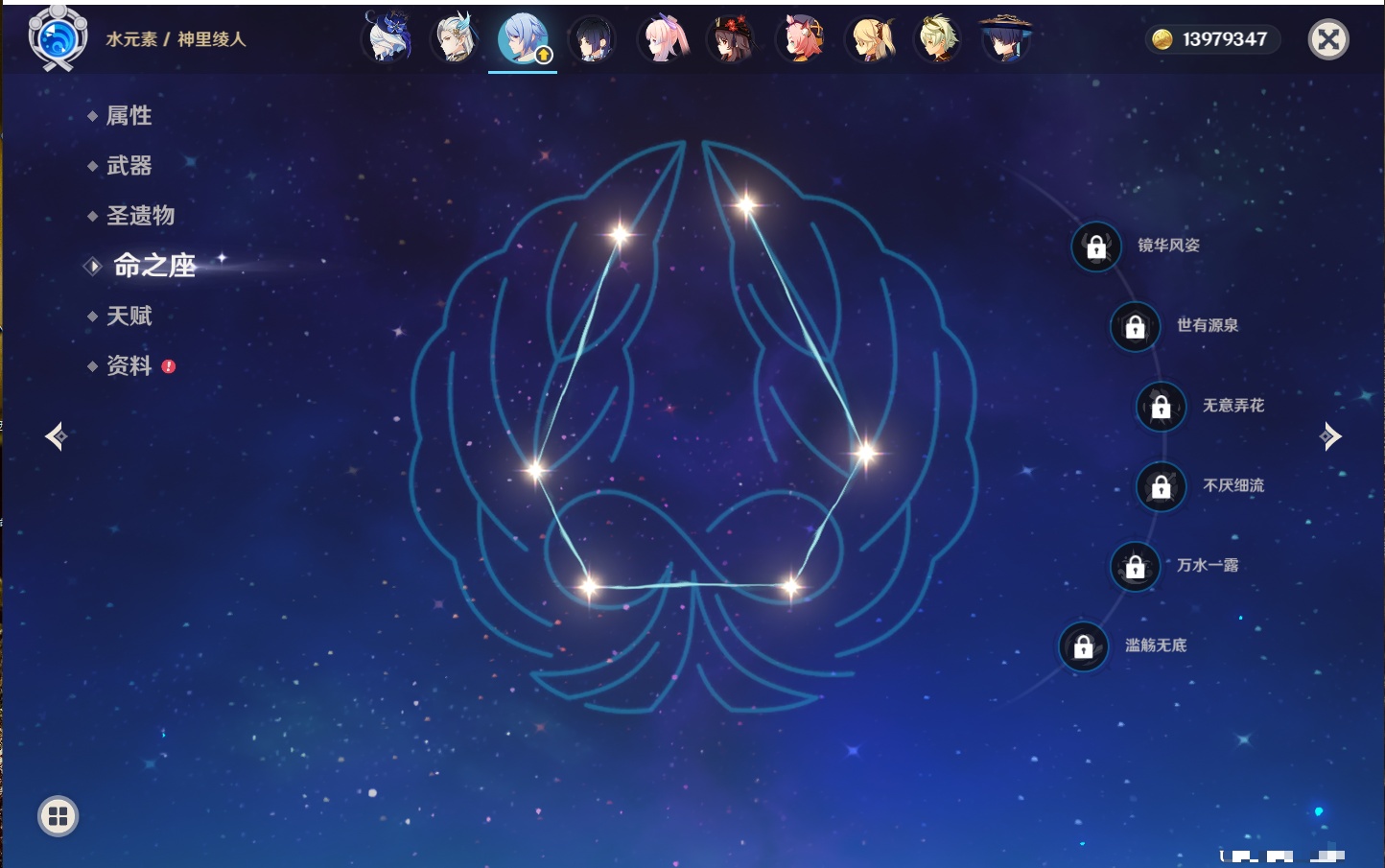Switch to the 武器 weapon menu item
The width and height of the screenshot is (1385, 868).
pos(129,166)
